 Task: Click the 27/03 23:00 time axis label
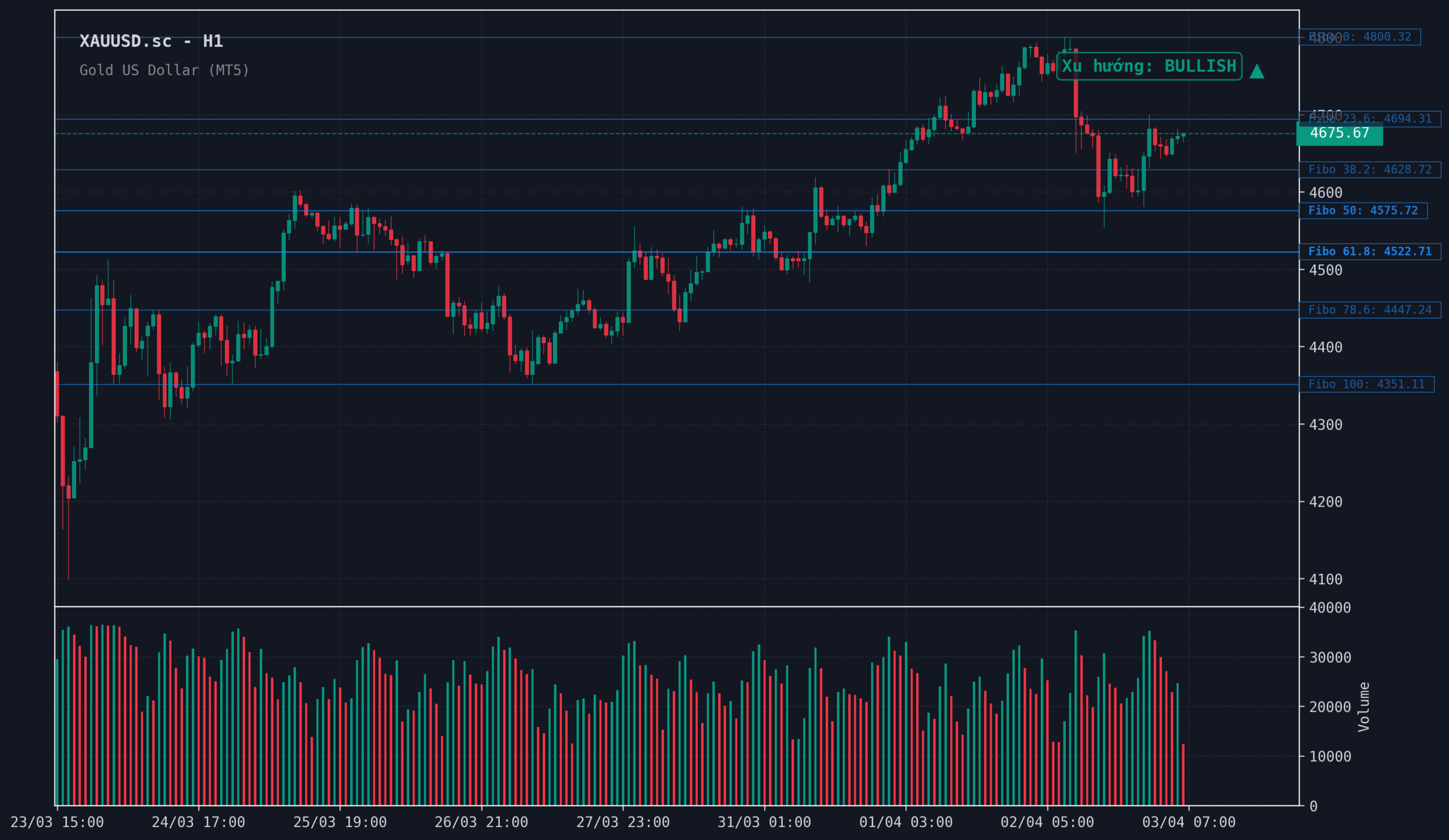click(623, 822)
